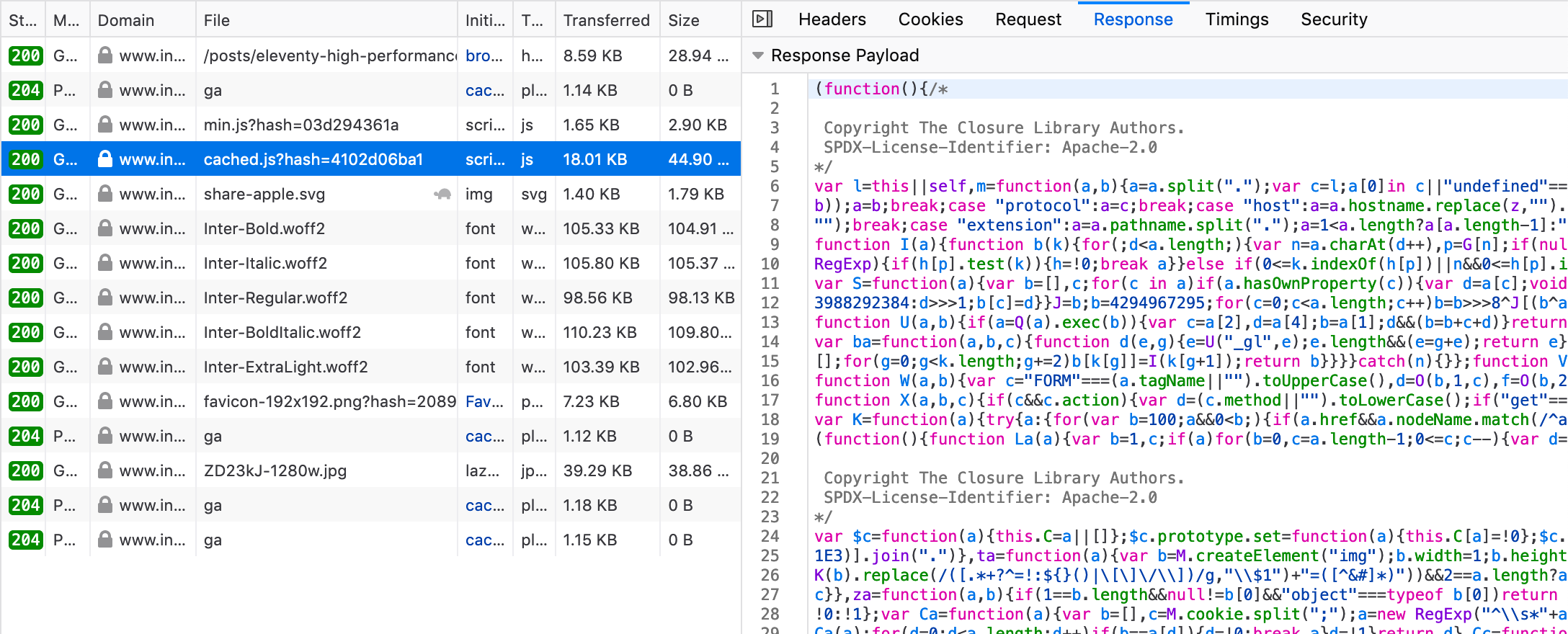The image size is (1568, 634).
Task: Click the 1.15 KB transferred ga request
Action: [x=371, y=539]
